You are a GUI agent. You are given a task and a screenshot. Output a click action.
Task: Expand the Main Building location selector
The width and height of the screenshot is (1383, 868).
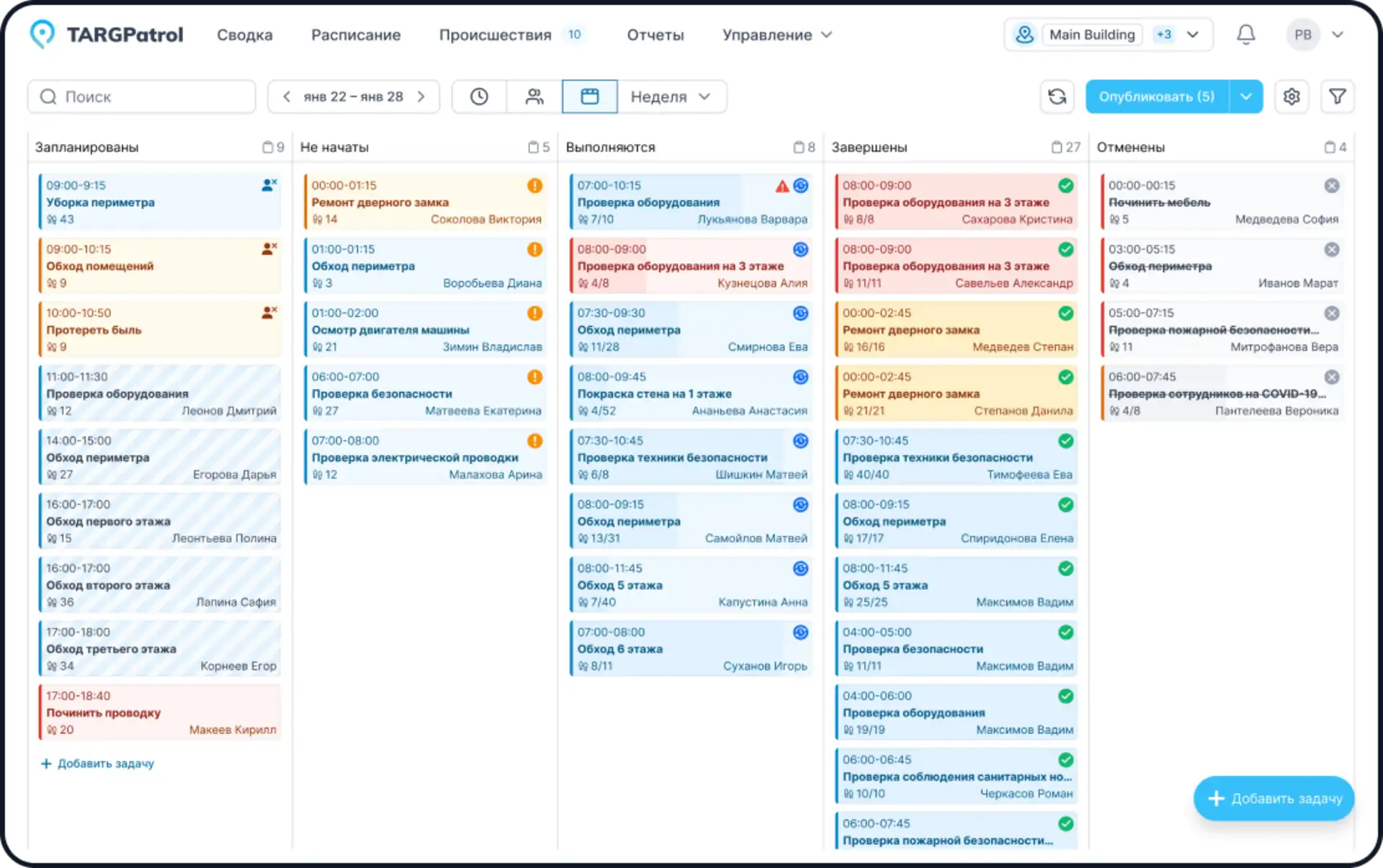(1192, 35)
